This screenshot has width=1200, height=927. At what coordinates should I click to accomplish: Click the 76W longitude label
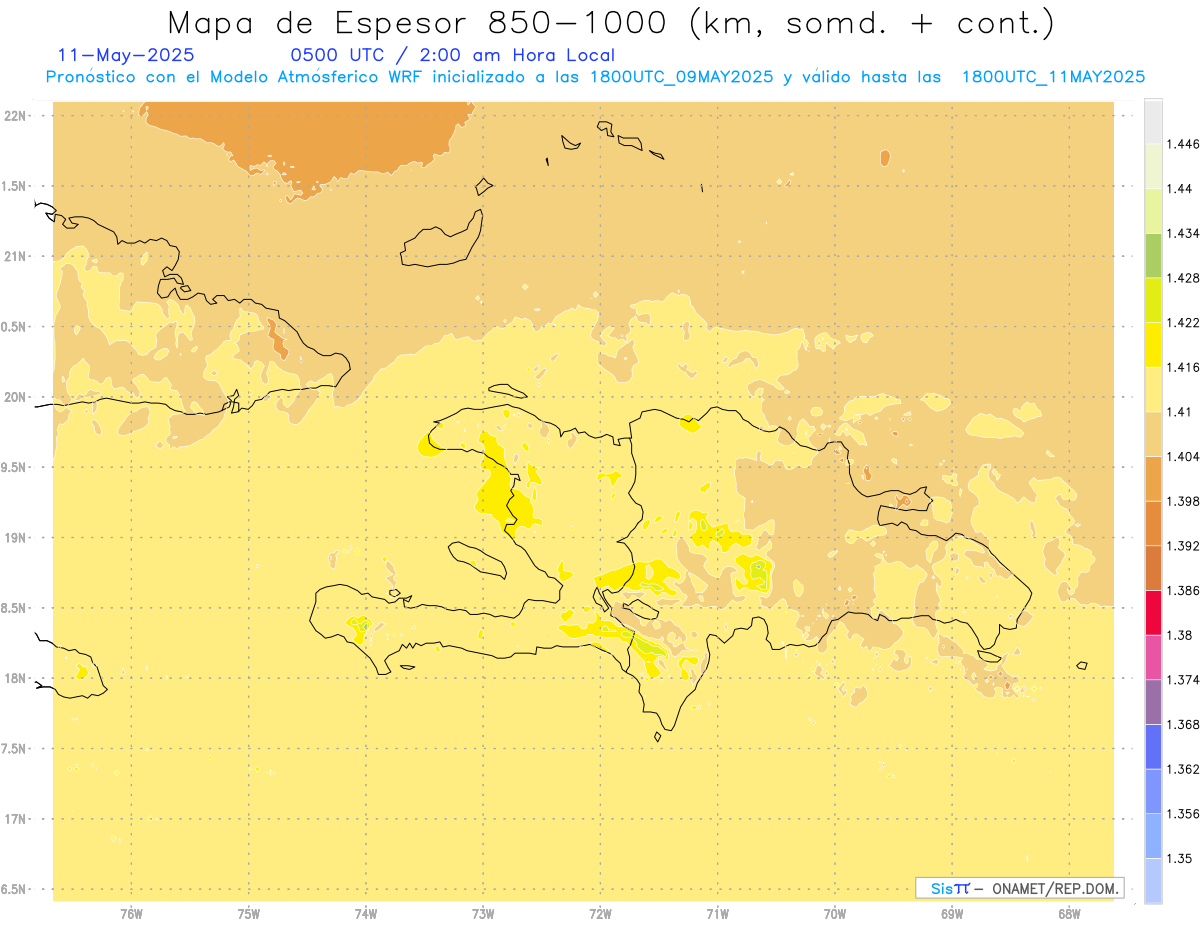[x=131, y=913]
